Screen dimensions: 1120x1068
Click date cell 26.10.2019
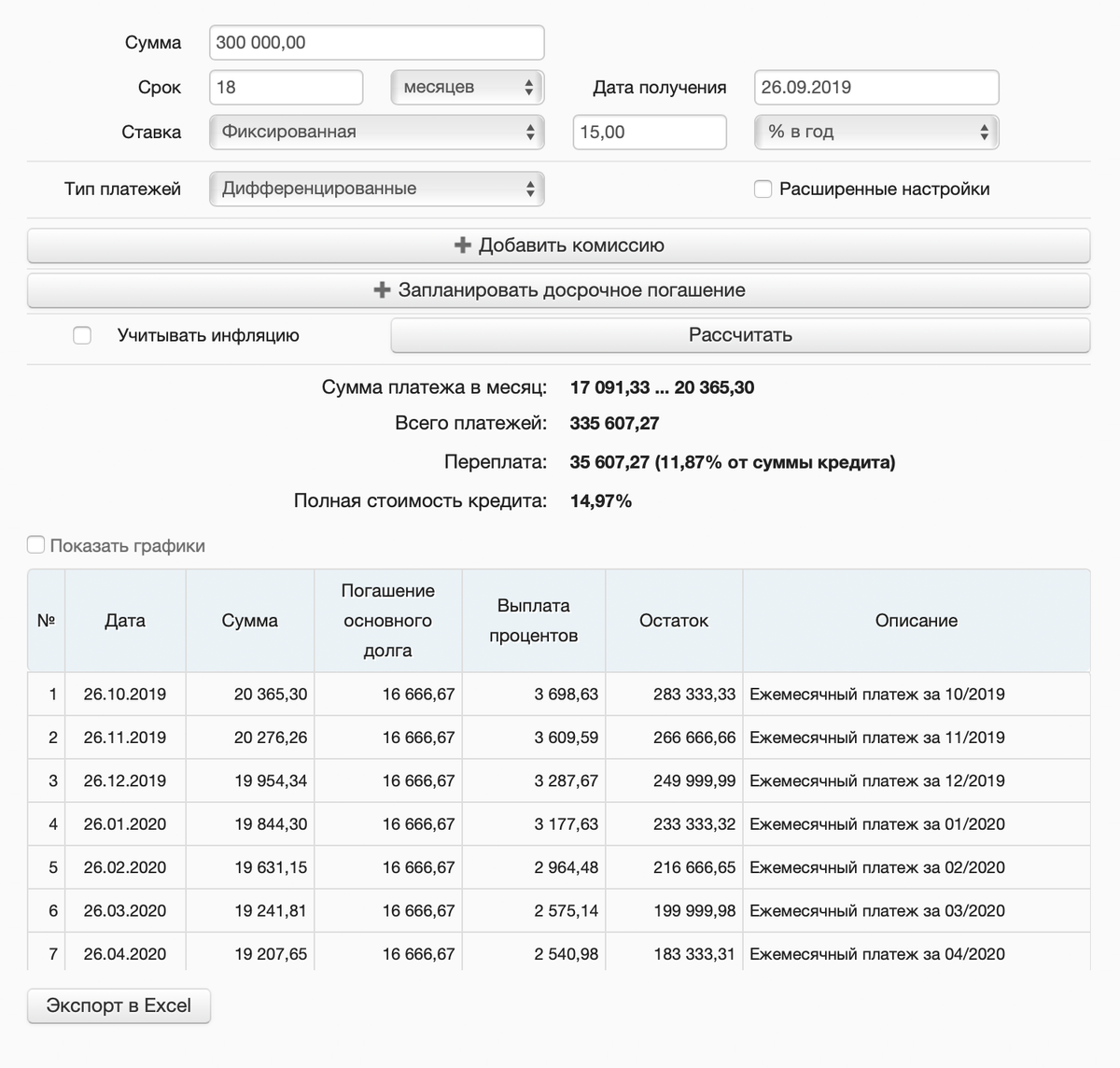tap(125, 695)
